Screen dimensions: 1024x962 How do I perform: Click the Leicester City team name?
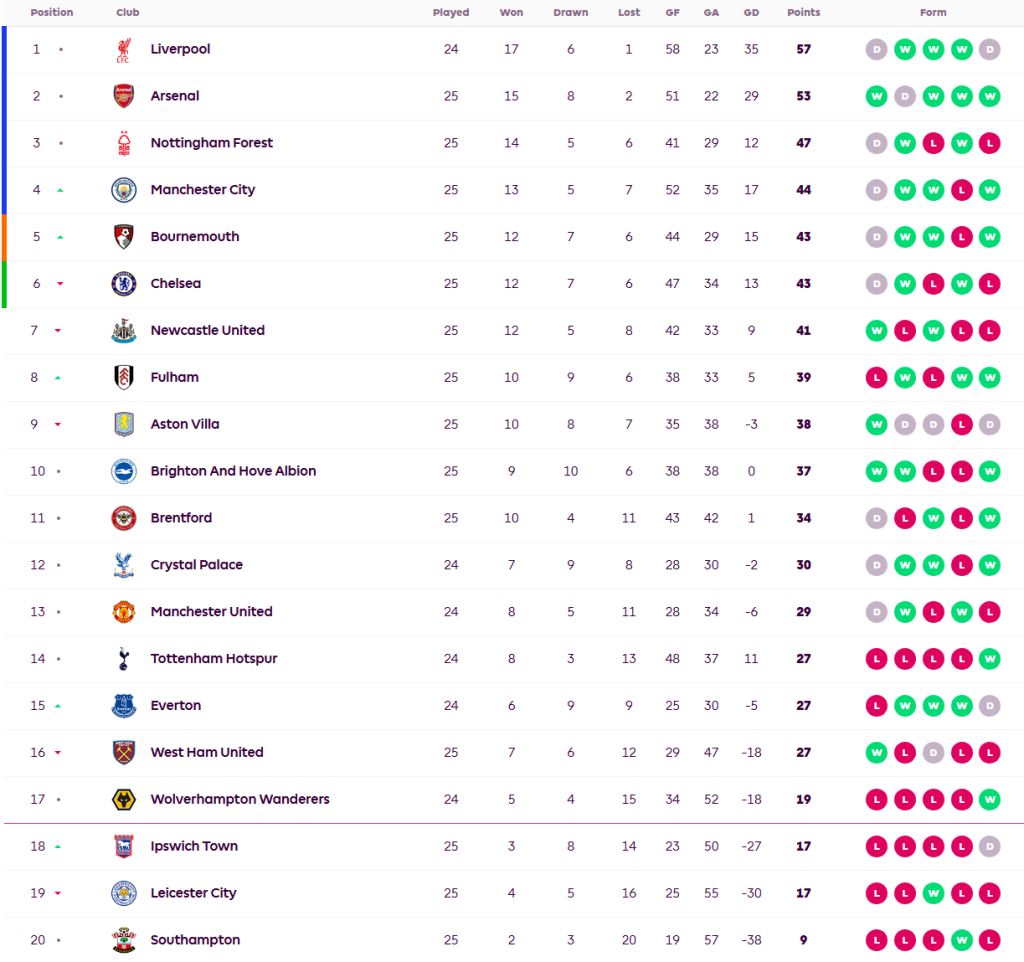193,893
